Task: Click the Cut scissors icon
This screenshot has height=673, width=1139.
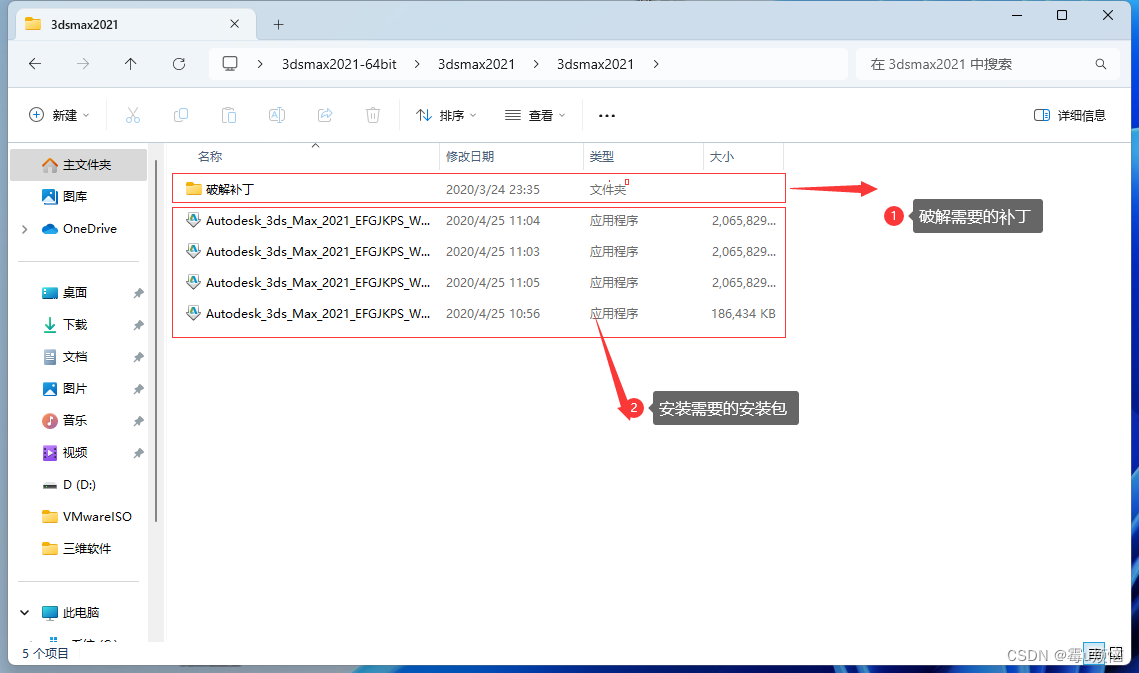Action: click(132, 115)
